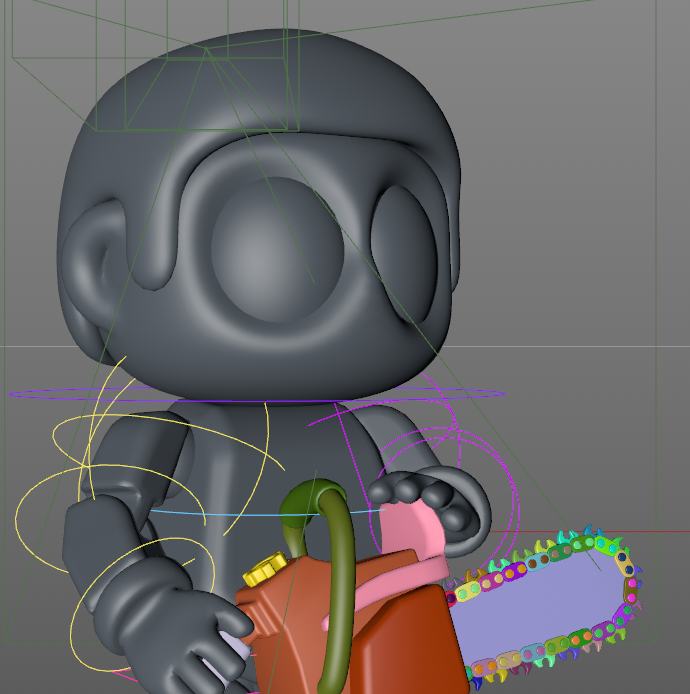The height and width of the screenshot is (694, 690).
Task: Click the lavender chainsaw guide bar
Action: click(x=538, y=609)
